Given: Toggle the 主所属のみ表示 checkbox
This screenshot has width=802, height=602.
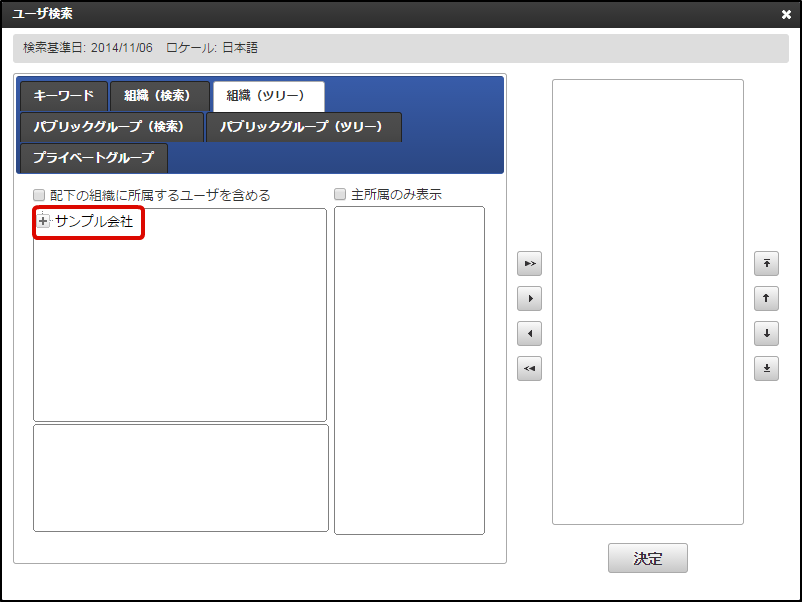Looking at the screenshot, I should click(340, 194).
